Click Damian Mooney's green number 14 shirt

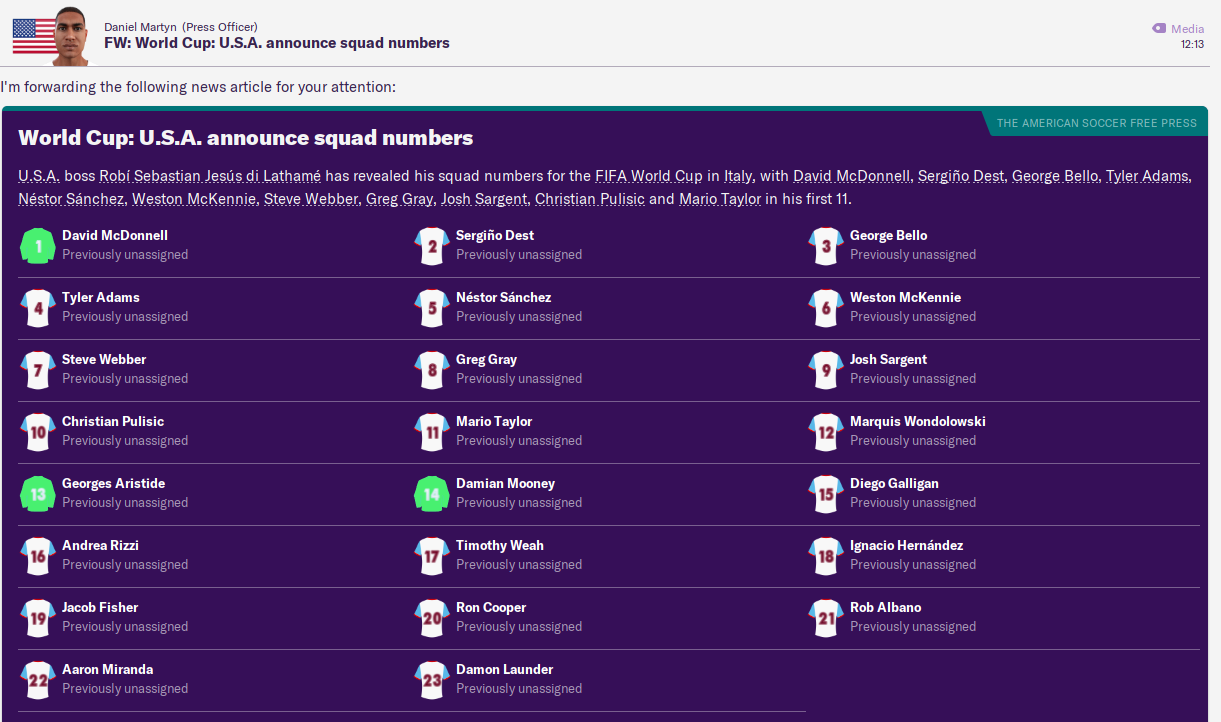(432, 494)
